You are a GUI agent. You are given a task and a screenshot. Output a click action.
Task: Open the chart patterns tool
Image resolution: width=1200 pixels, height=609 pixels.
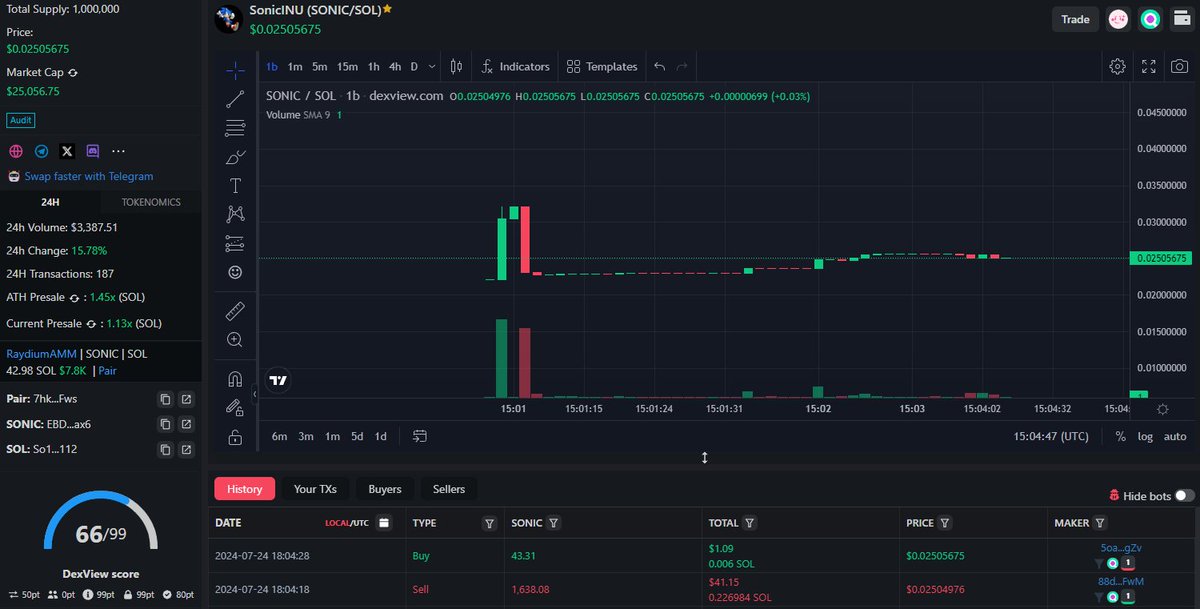[x=235, y=213]
